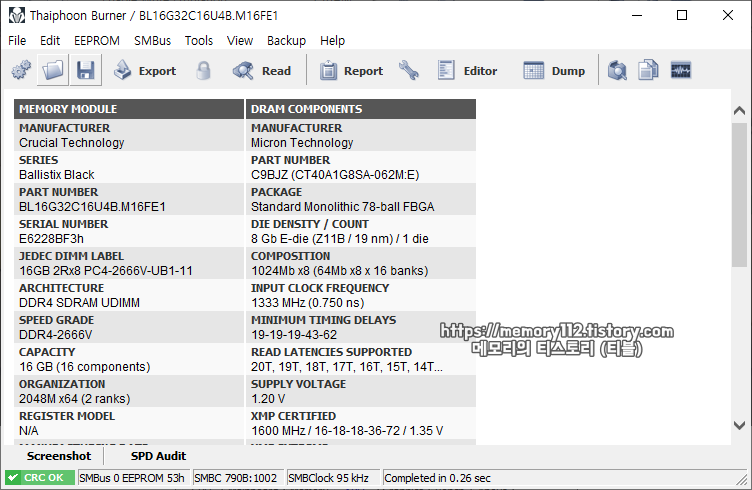Viewport: 752px width, 490px height.
Task: Click the vertical scrollbar thumb
Action: point(740,195)
